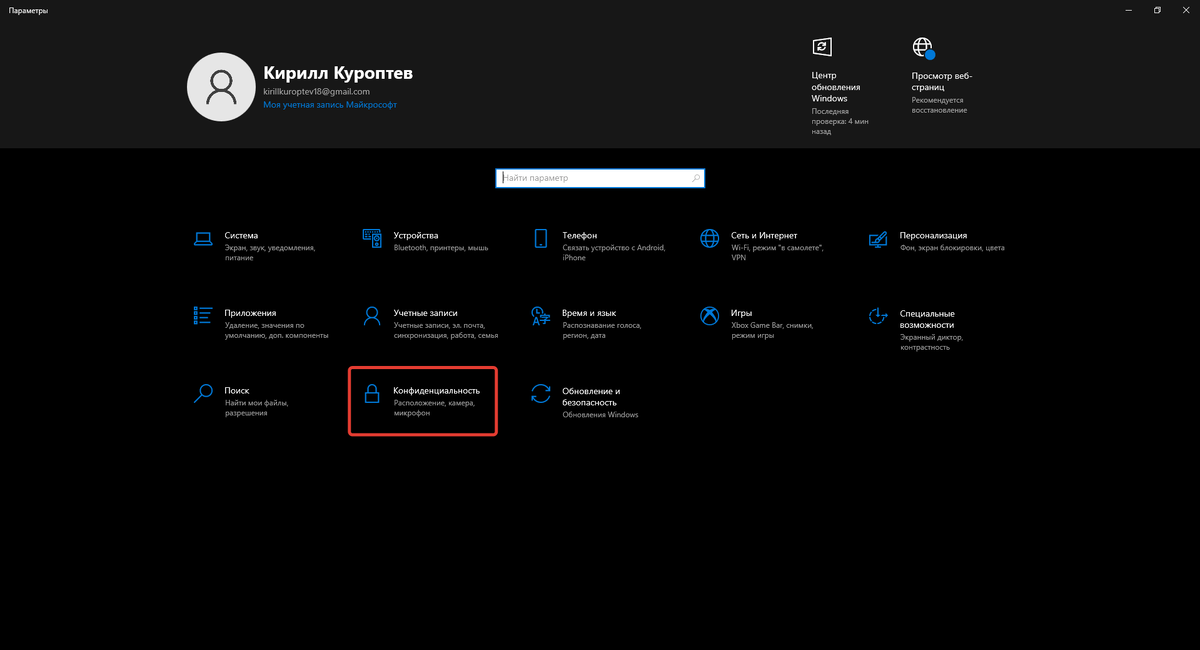This screenshot has height=650, width=1200.
Task: Minimize the Параметры window
Action: point(1127,10)
